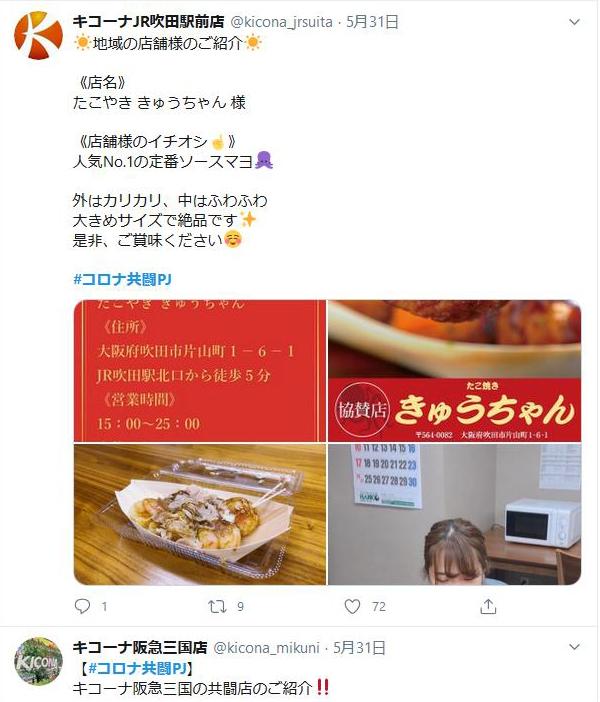The image size is (600, 702).
Task: Click the キコーナ阪急三国店 account name
Action: 140,647
